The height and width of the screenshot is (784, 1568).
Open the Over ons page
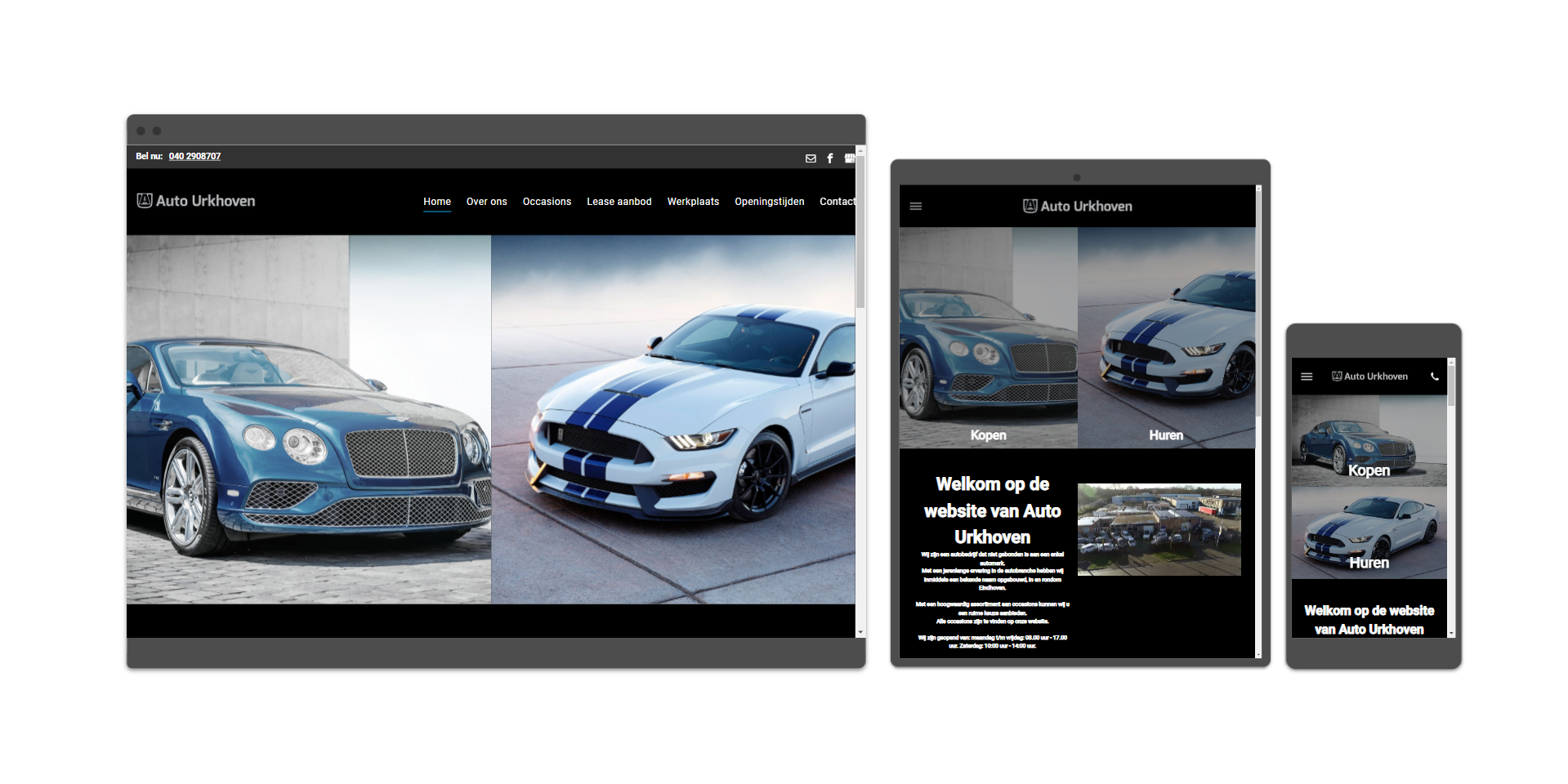coord(486,202)
